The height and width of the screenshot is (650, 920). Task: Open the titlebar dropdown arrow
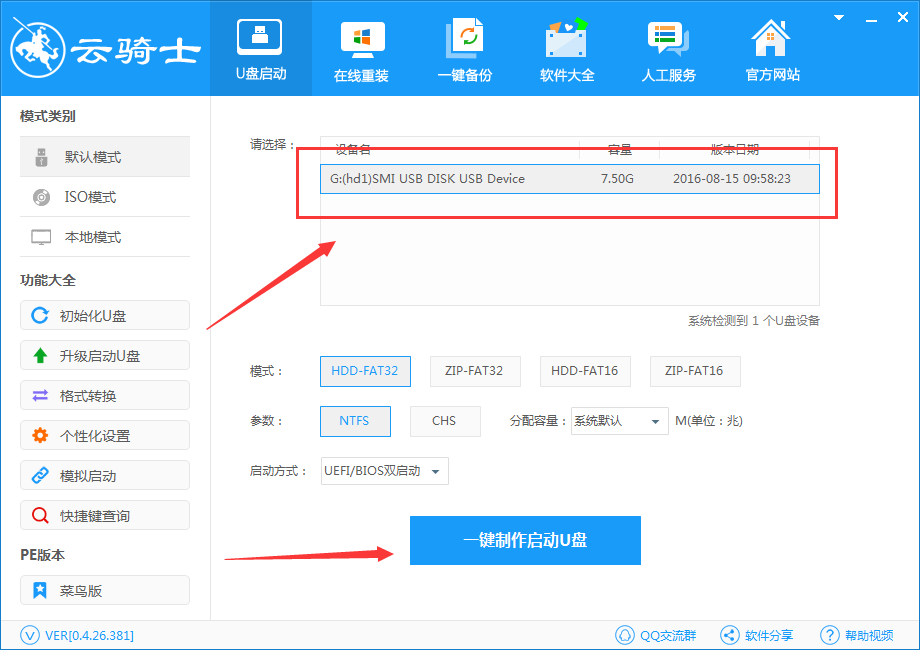[838, 16]
